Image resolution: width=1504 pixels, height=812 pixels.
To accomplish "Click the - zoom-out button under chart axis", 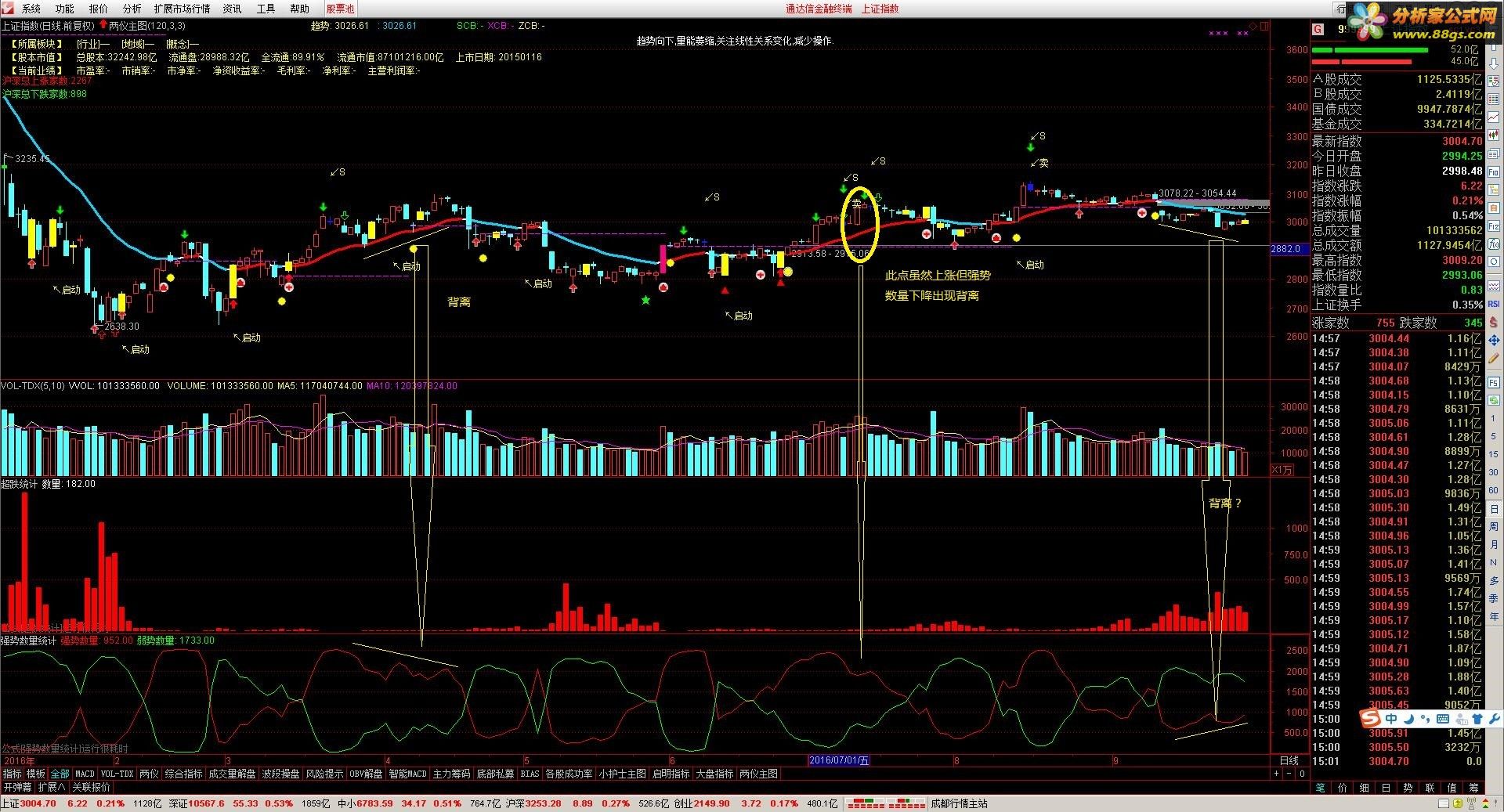I will click(1289, 774).
